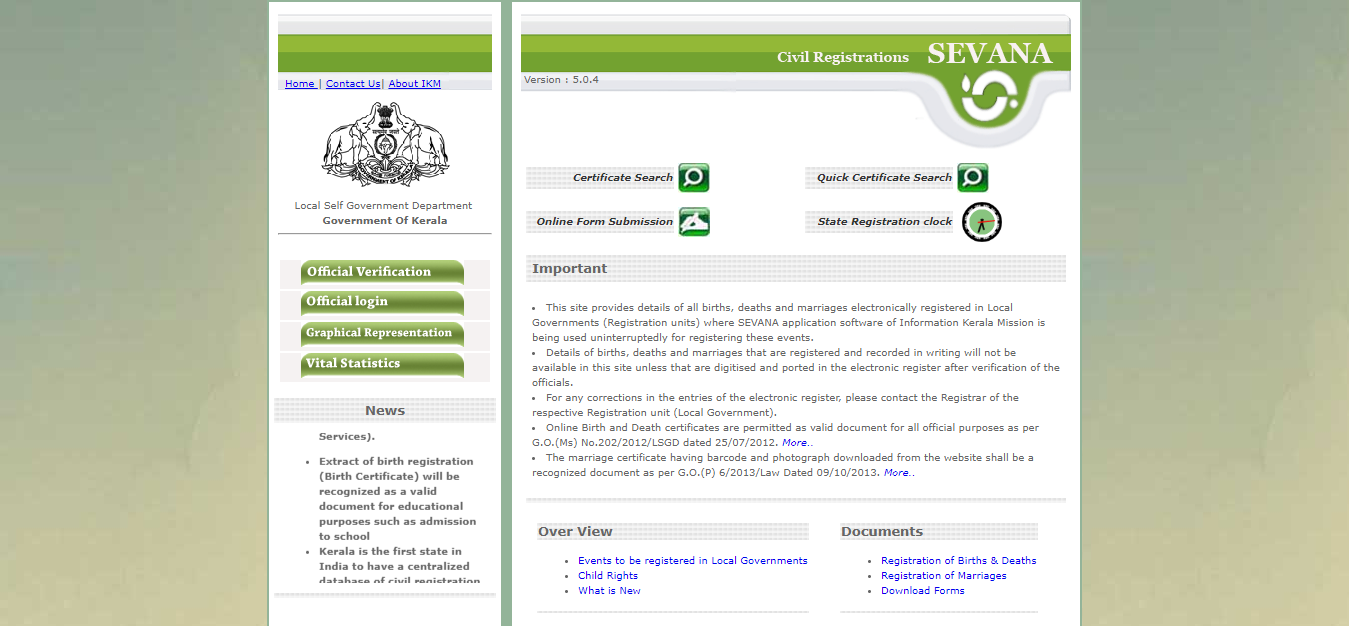Image resolution: width=1349 pixels, height=626 pixels.
Task: Click the Online Form Submission writing icon
Action: 694,222
